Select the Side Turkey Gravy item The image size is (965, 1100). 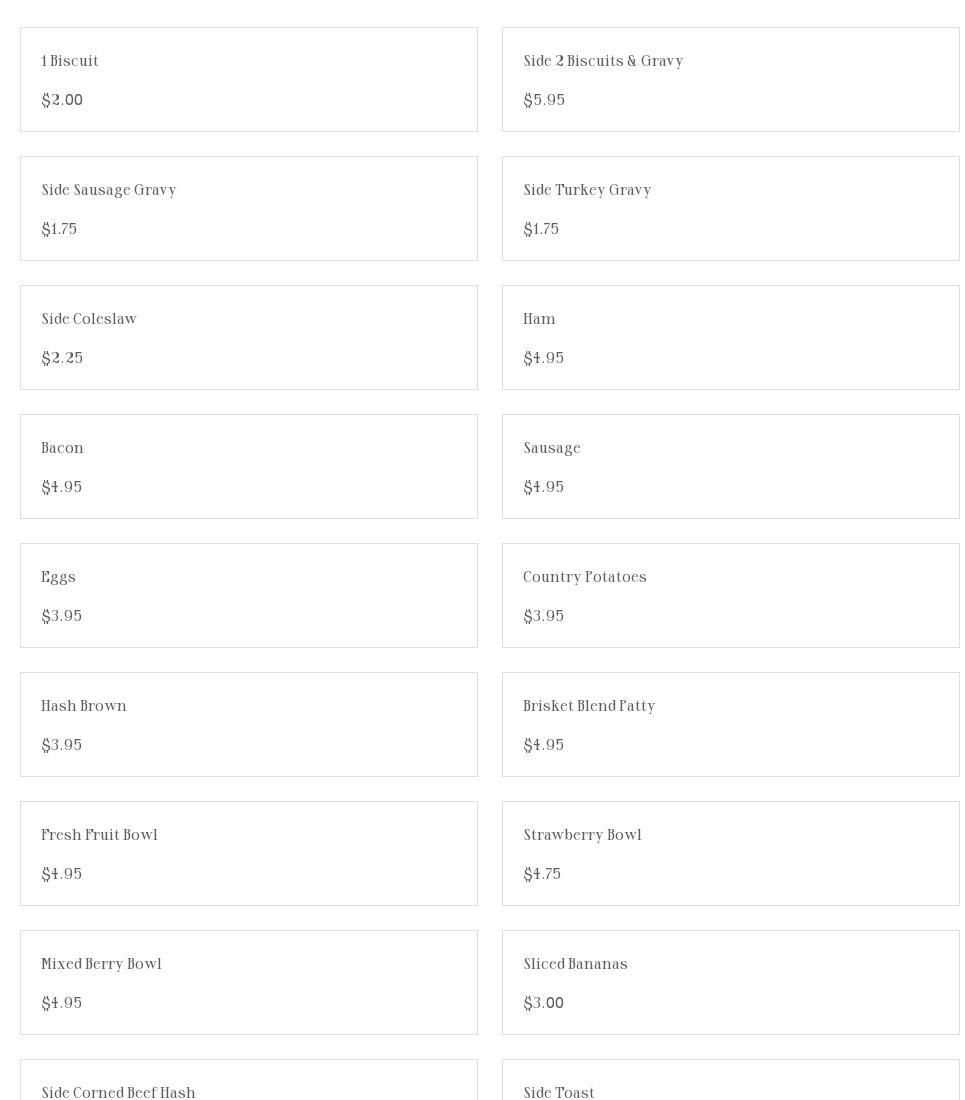coord(730,209)
